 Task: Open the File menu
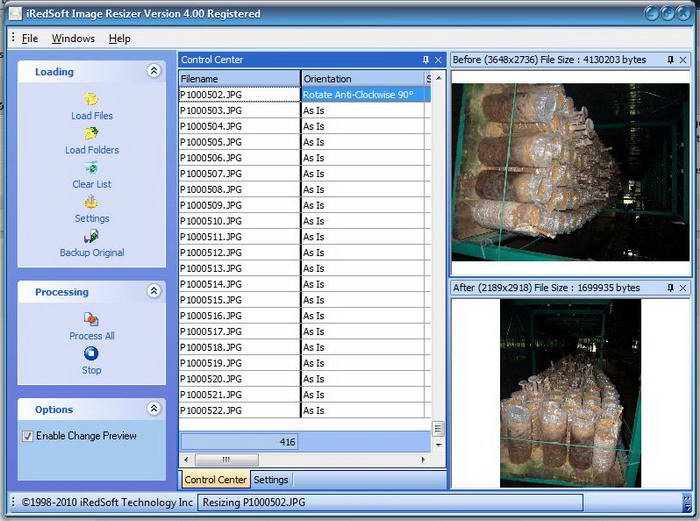click(x=30, y=38)
